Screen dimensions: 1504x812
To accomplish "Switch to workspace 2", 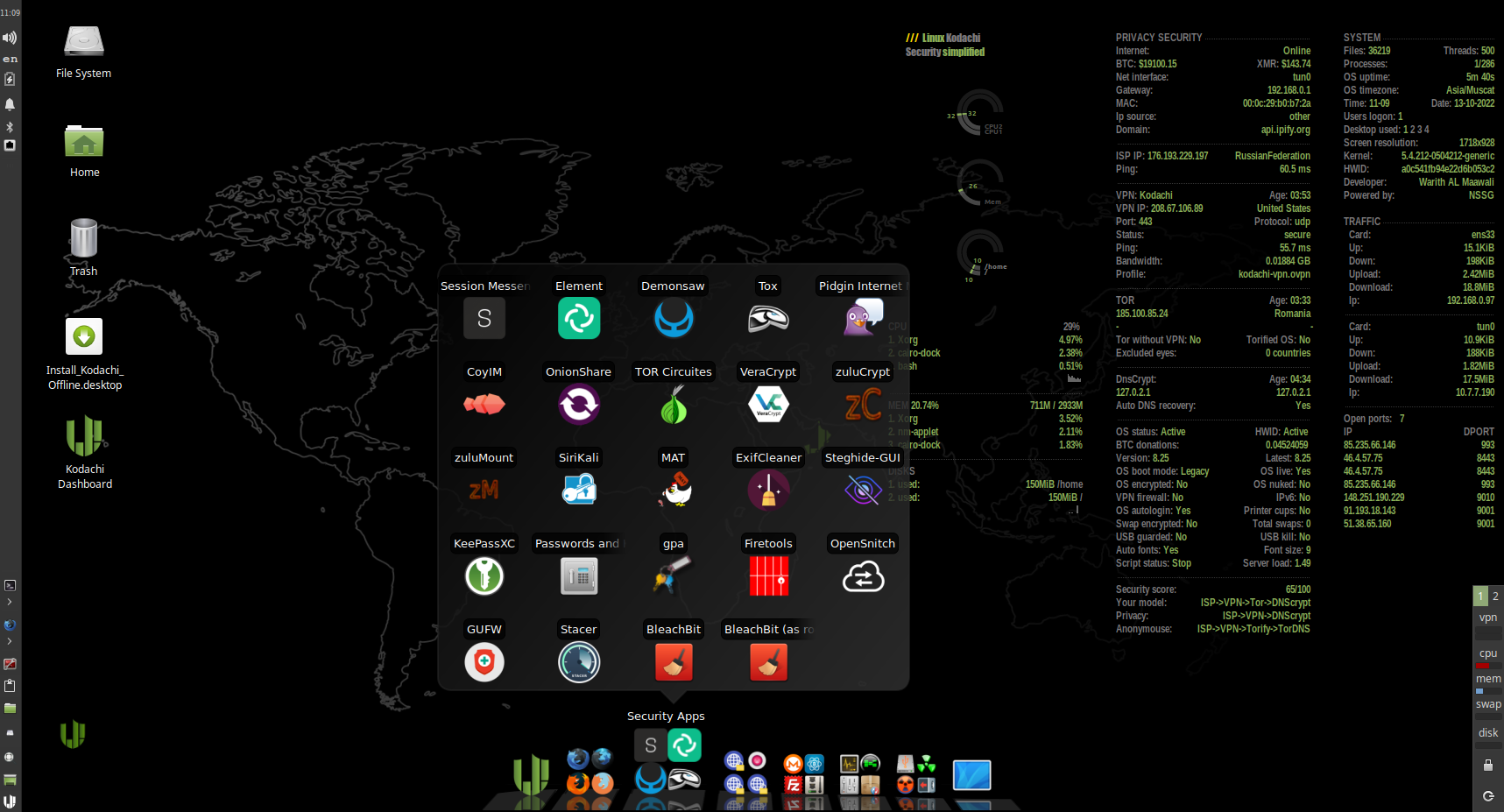I will (x=1495, y=596).
